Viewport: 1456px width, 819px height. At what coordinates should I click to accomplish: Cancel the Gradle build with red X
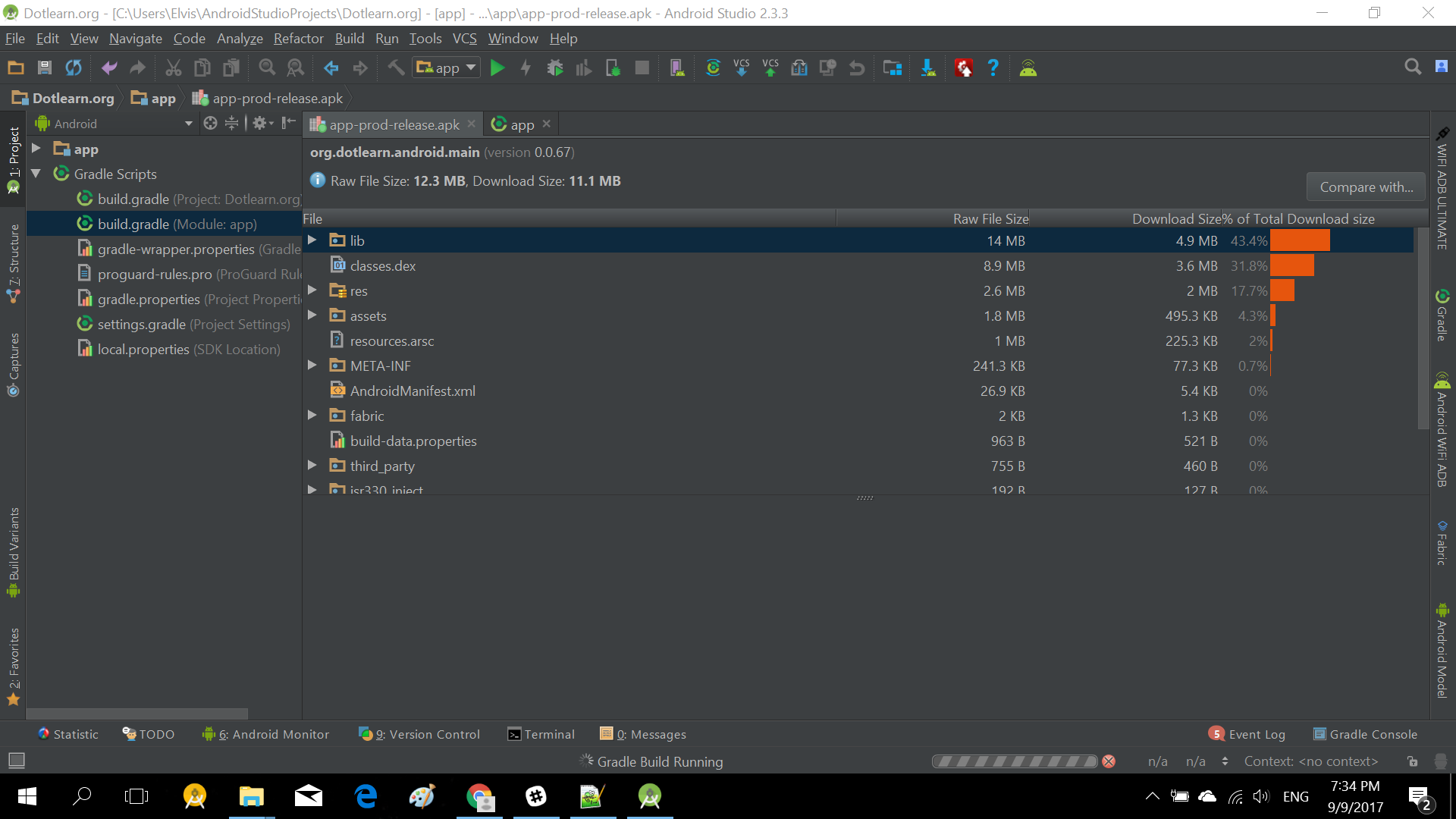pos(1109,761)
